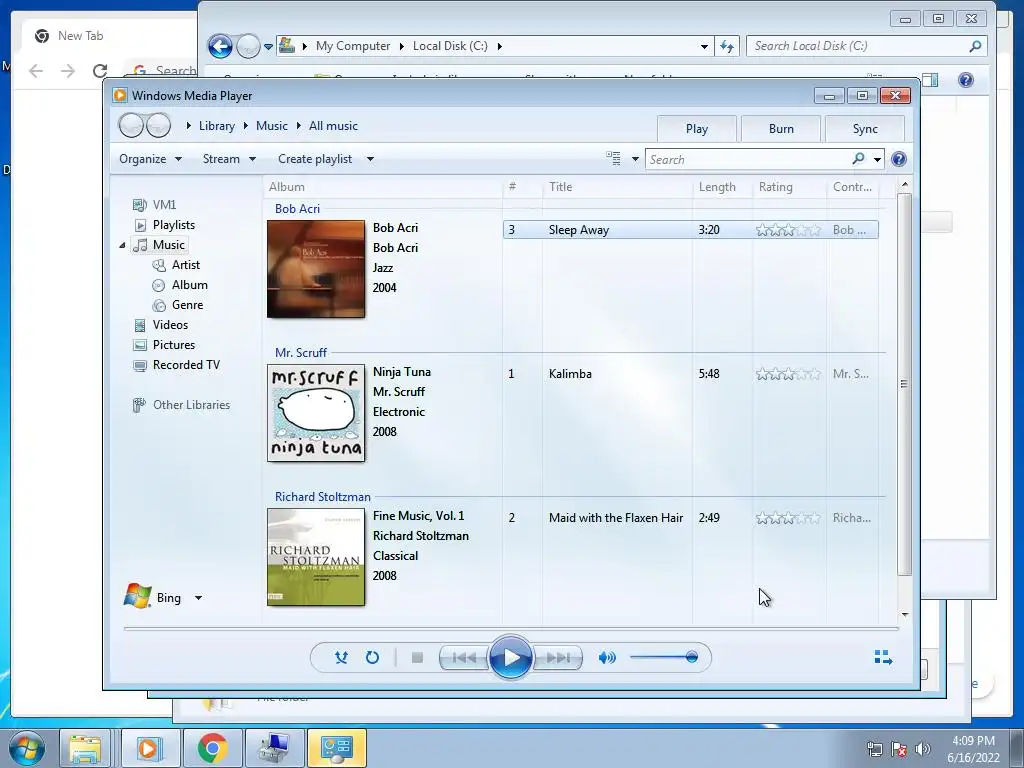
Task: Open Chrome from the taskbar
Action: click(212, 748)
